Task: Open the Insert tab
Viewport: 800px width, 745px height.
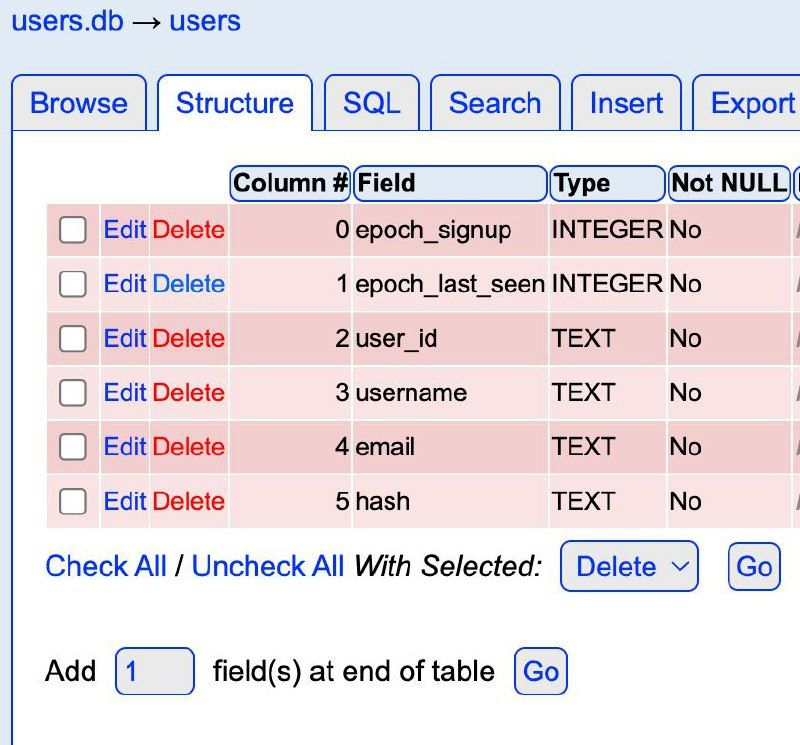Action: 626,104
